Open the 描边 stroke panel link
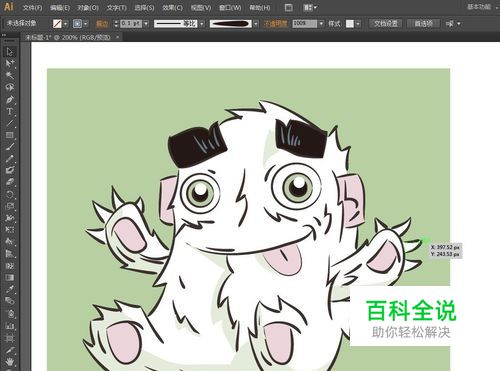This screenshot has height=371, width=500. [102, 24]
